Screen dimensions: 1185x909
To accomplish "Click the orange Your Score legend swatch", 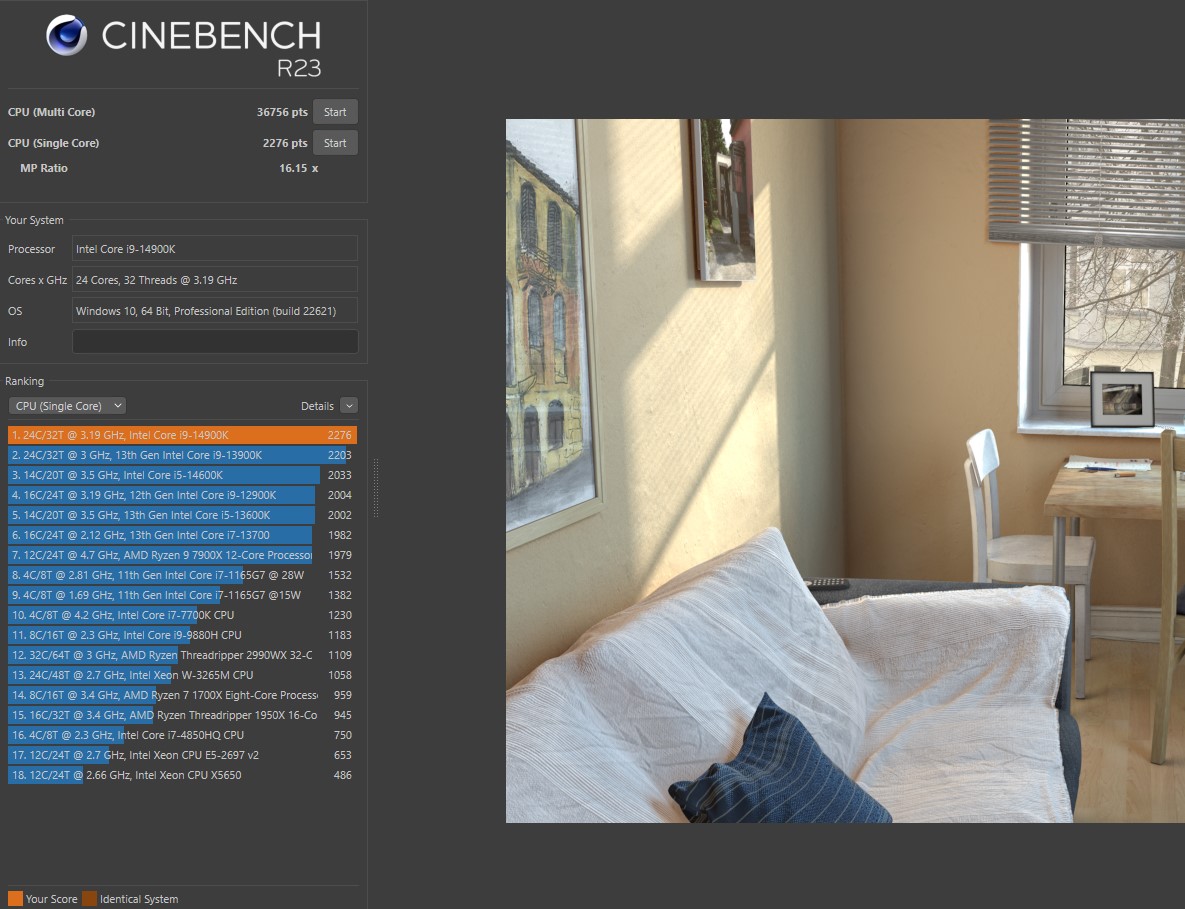I will click(15, 898).
